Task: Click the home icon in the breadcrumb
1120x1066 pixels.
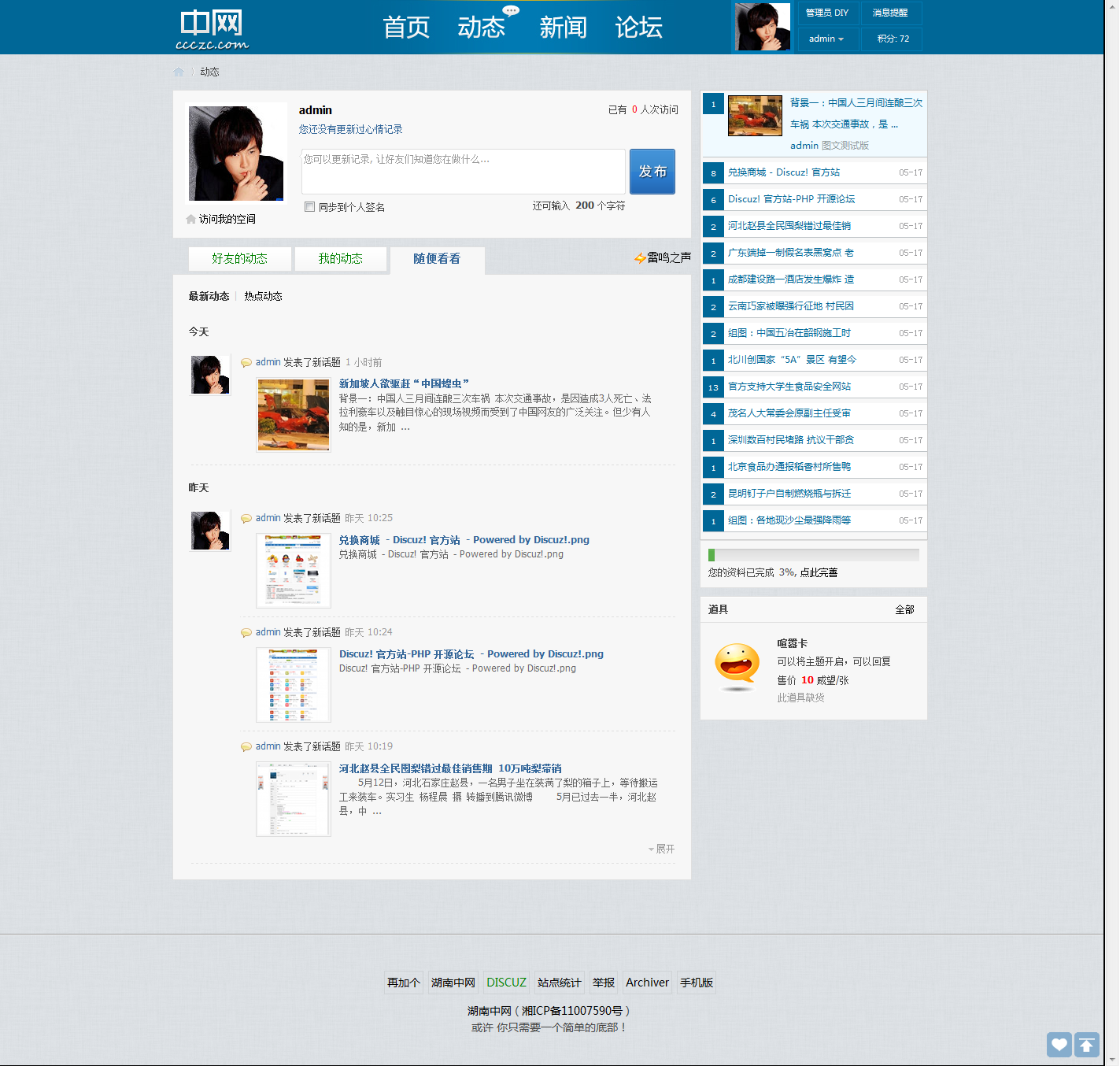Action: (x=179, y=72)
